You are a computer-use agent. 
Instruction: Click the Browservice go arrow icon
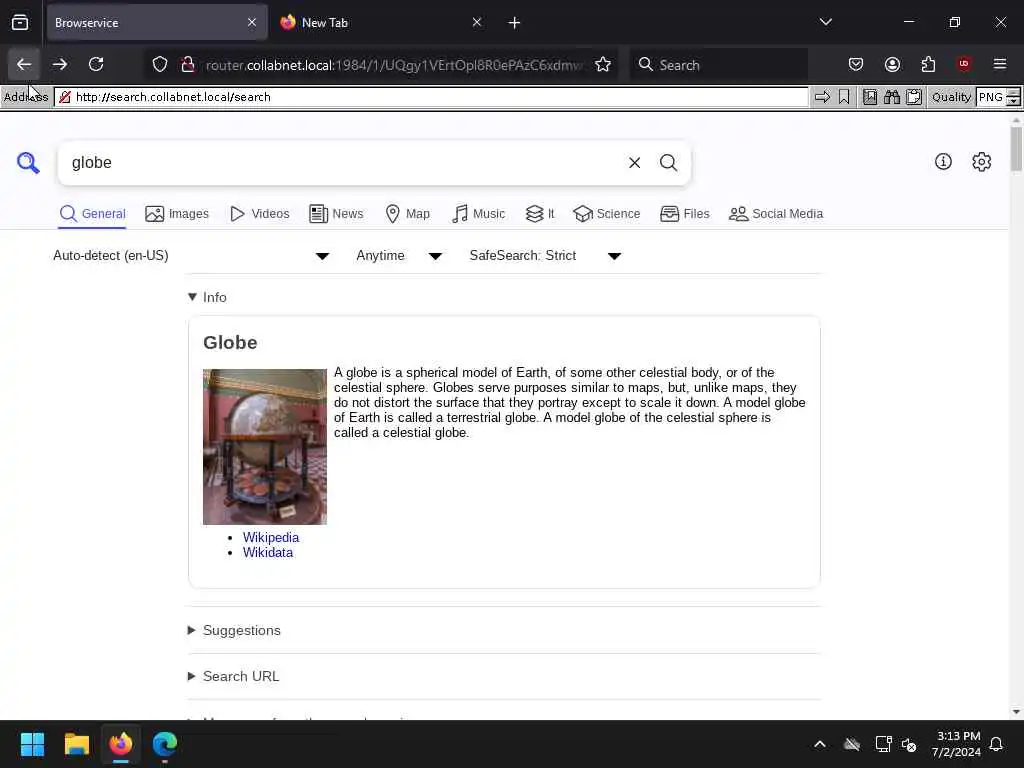[822, 97]
